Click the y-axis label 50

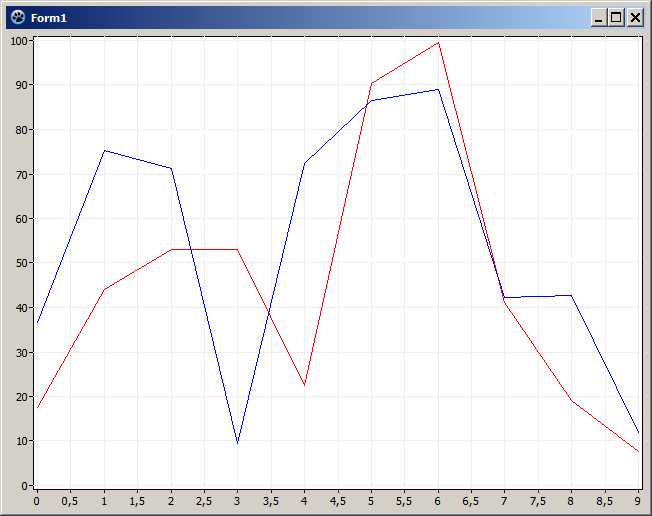(x=21, y=263)
